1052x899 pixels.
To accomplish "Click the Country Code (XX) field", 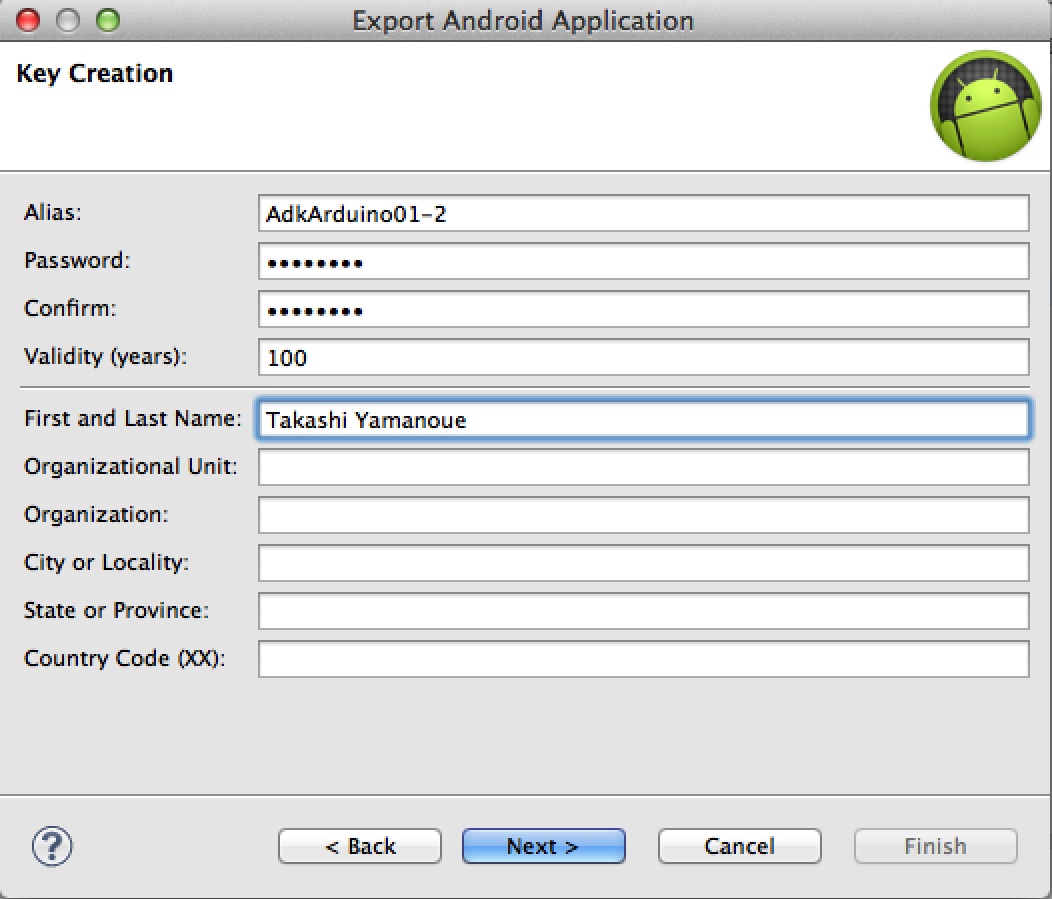I will point(643,659).
